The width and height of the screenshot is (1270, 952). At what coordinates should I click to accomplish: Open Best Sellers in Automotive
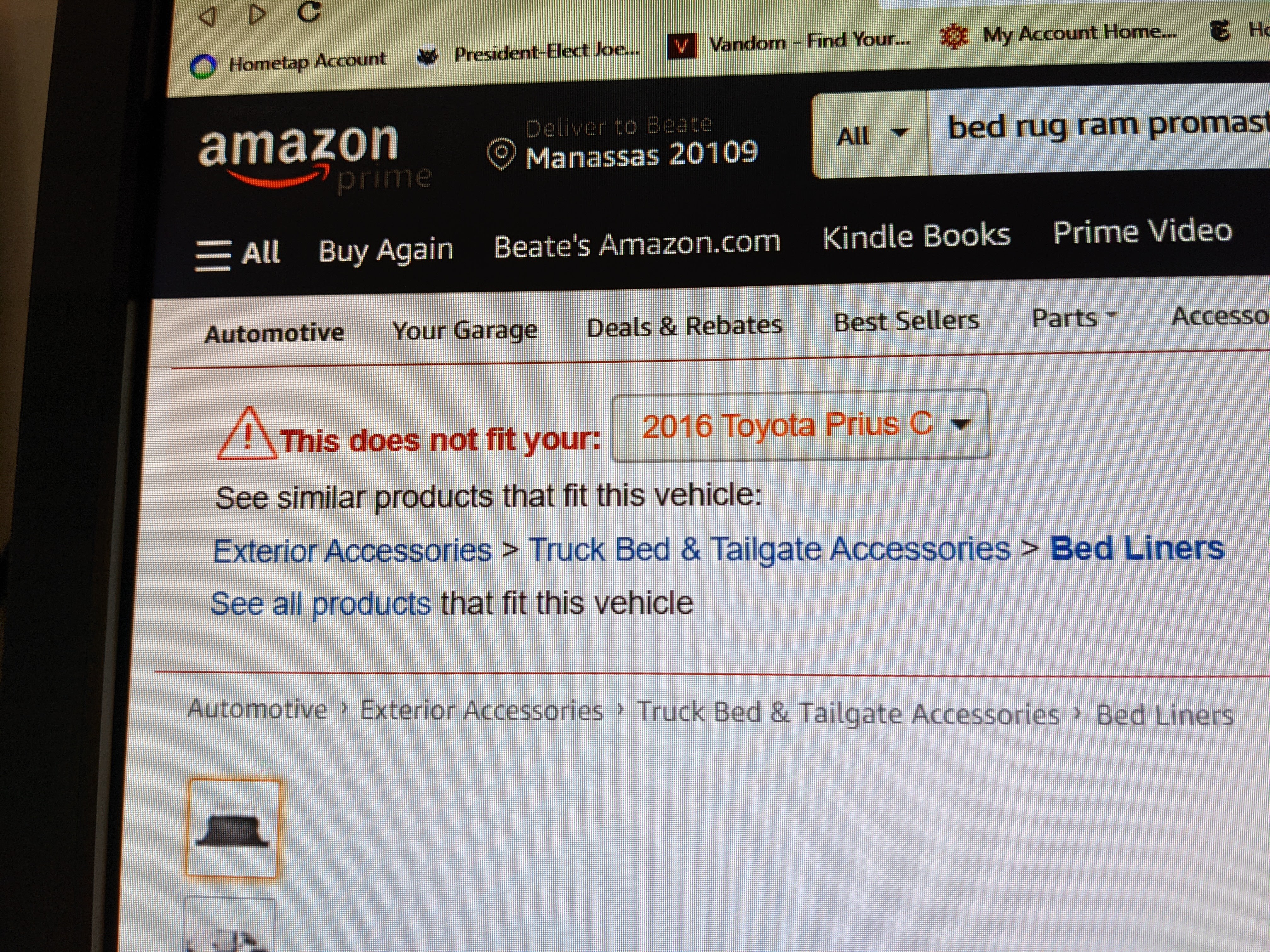(906, 321)
